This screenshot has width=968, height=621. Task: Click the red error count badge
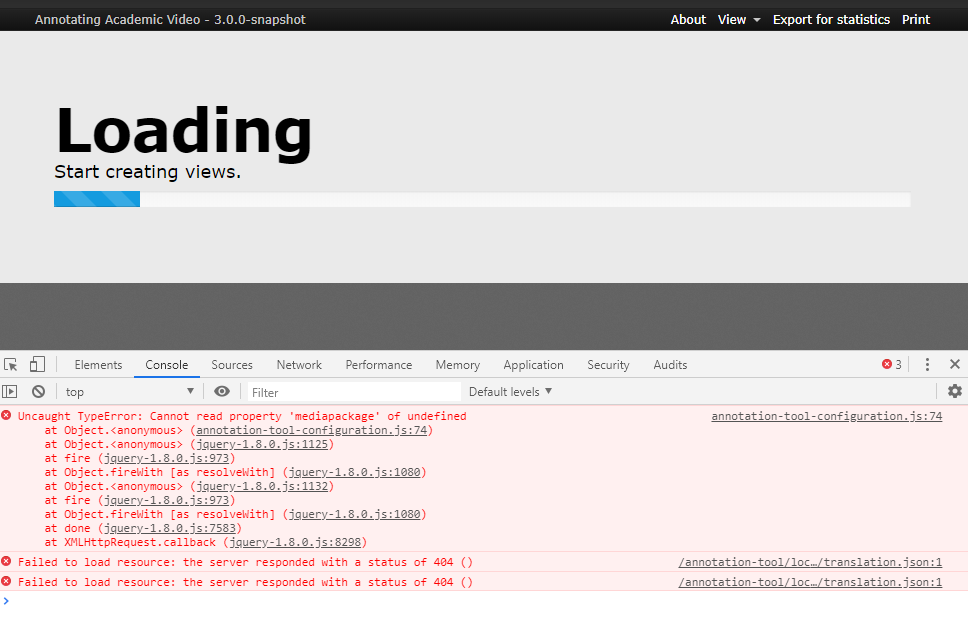pyautogui.click(x=888, y=364)
